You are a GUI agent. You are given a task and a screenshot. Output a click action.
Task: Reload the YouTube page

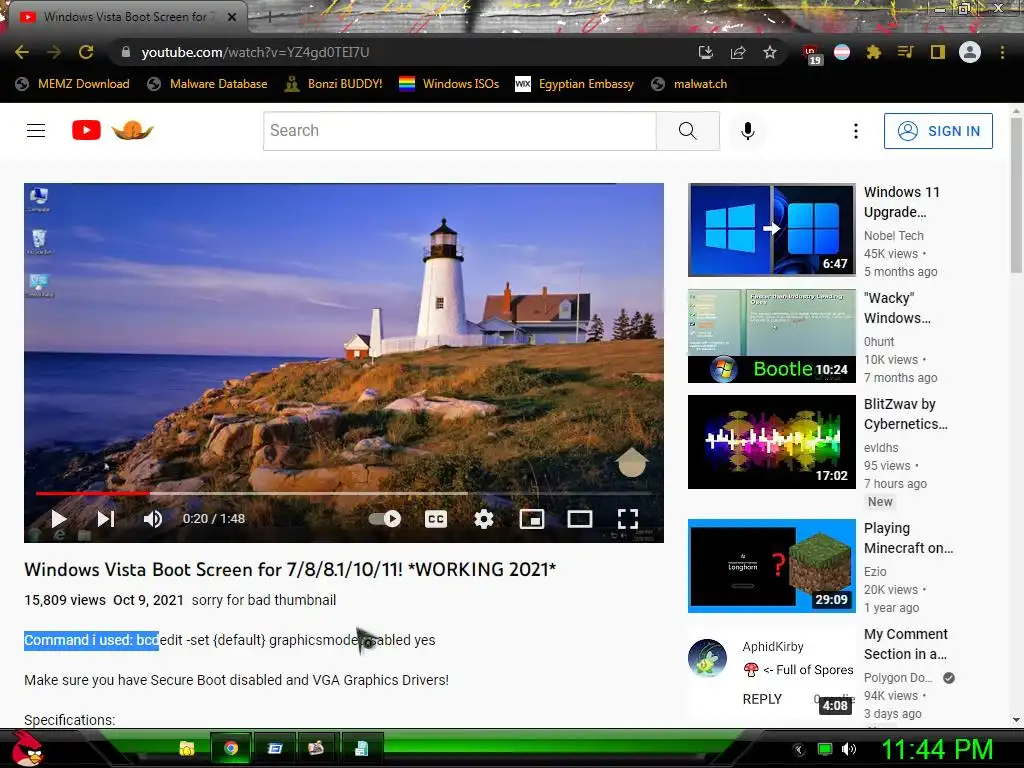(86, 52)
